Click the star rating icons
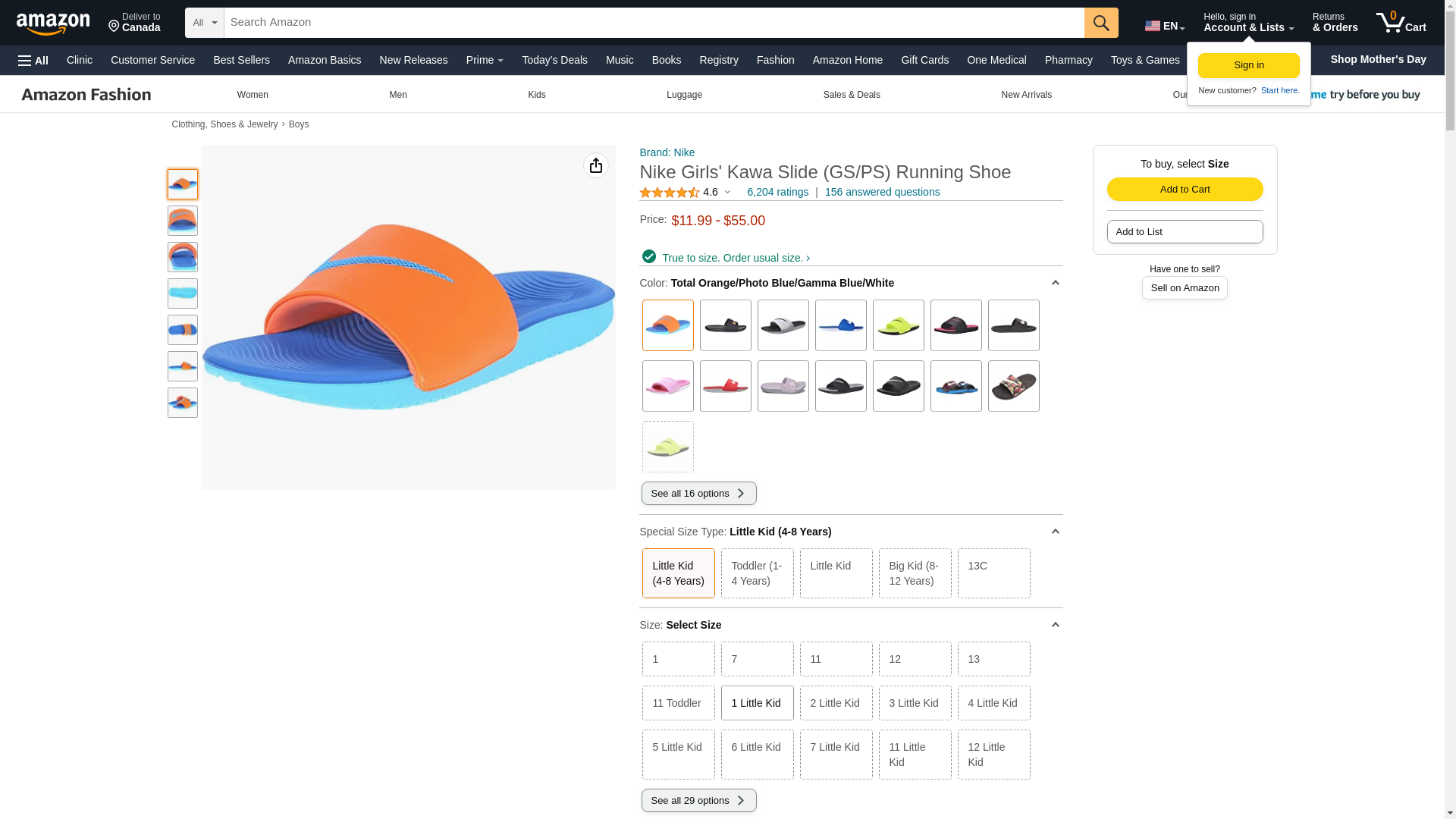This screenshot has width=1456, height=819. 669,193
